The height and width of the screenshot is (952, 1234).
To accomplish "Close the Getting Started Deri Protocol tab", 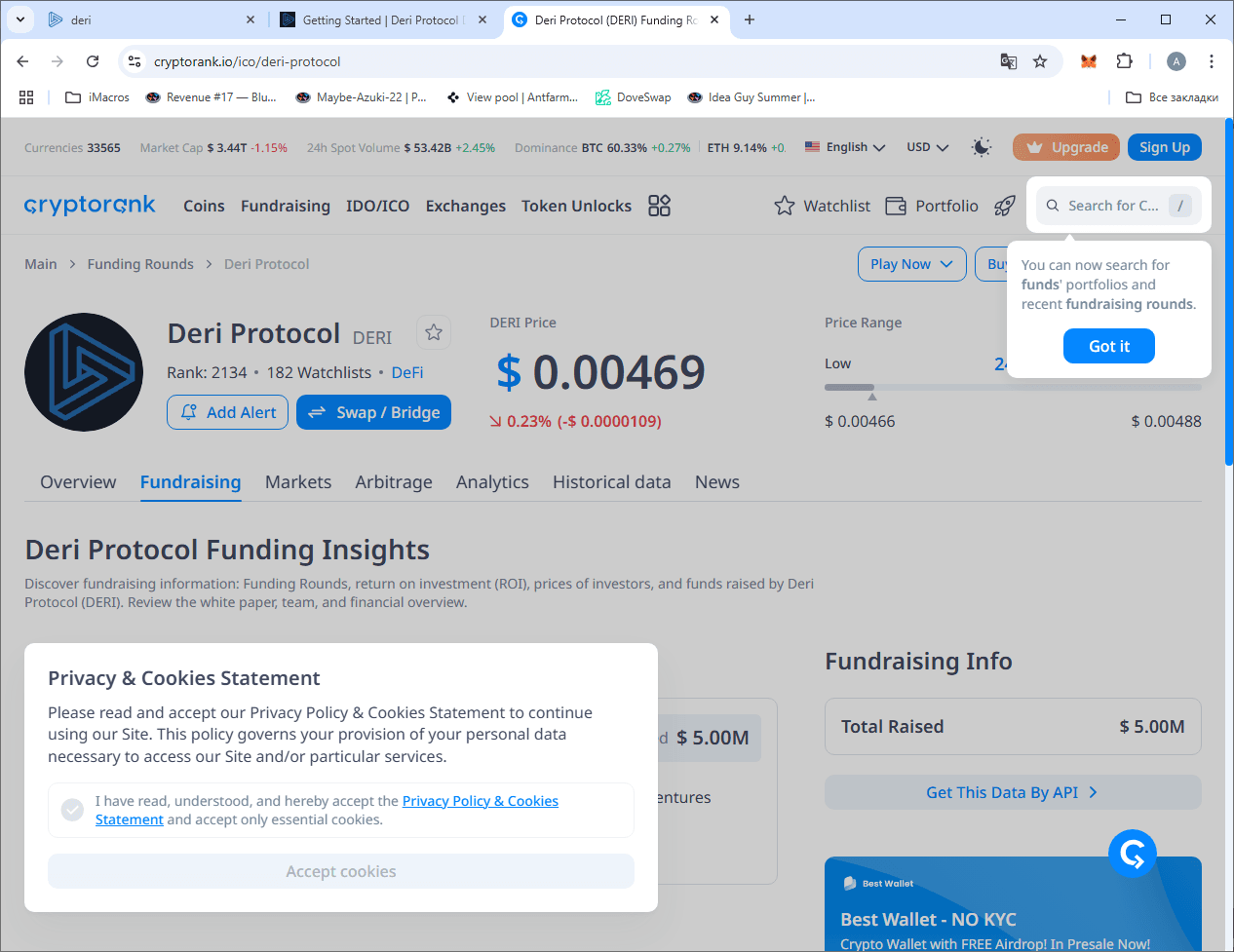I will 482,19.
